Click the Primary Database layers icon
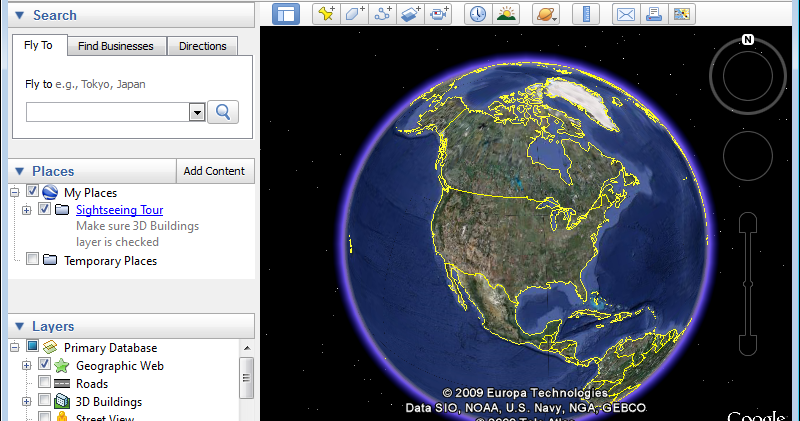800x421 pixels. tap(50, 348)
